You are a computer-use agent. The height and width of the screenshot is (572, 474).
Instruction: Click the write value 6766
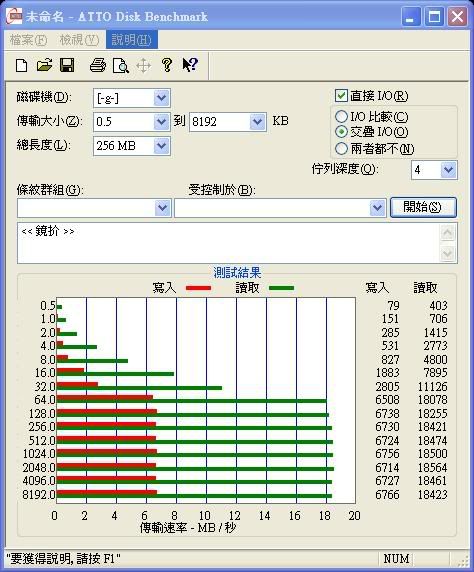coord(388,494)
